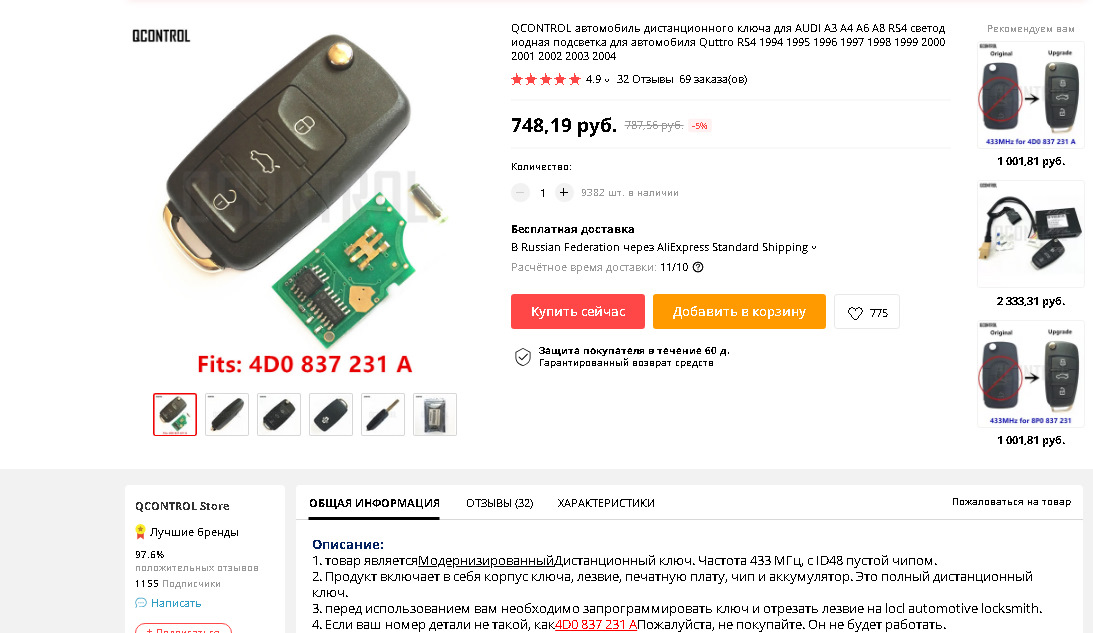
Task: Click the top brands medal icon
Action: coord(140,532)
